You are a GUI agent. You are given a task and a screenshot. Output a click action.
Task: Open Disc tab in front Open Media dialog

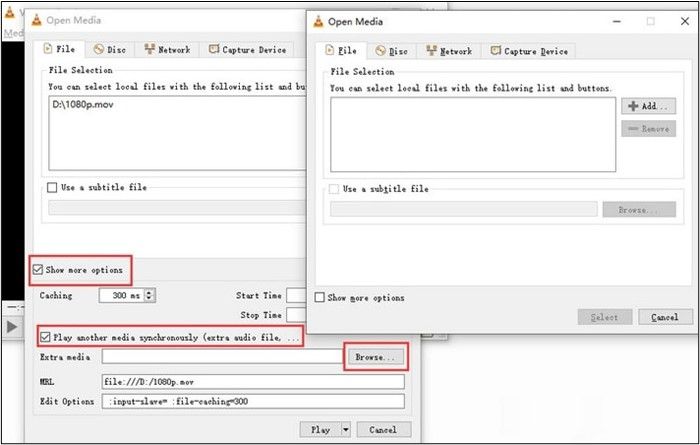[392, 51]
